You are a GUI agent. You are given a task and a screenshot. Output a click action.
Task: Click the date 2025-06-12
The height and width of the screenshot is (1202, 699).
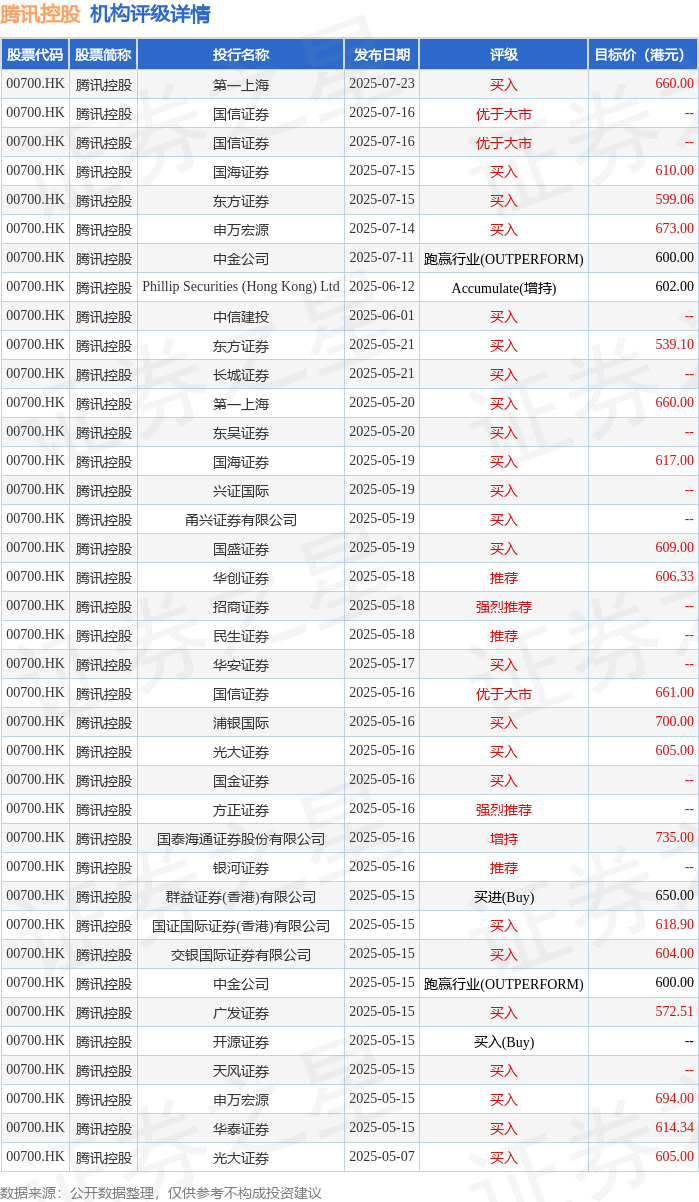[382, 287]
